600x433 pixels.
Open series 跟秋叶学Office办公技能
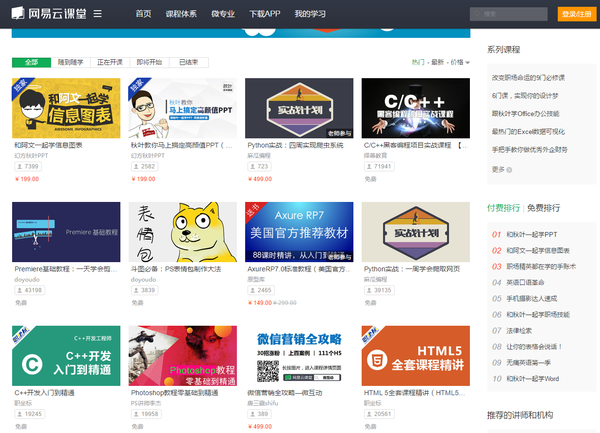[x=525, y=114]
